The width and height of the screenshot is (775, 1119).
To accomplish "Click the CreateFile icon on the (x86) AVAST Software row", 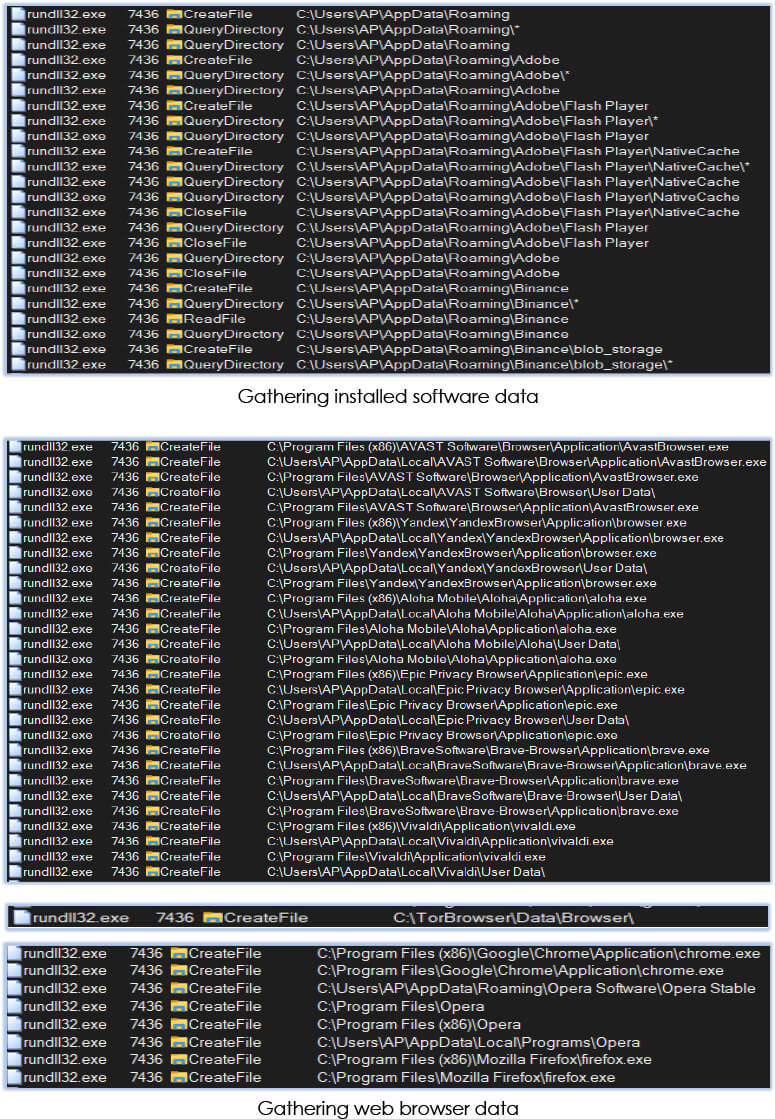I will point(152,447).
